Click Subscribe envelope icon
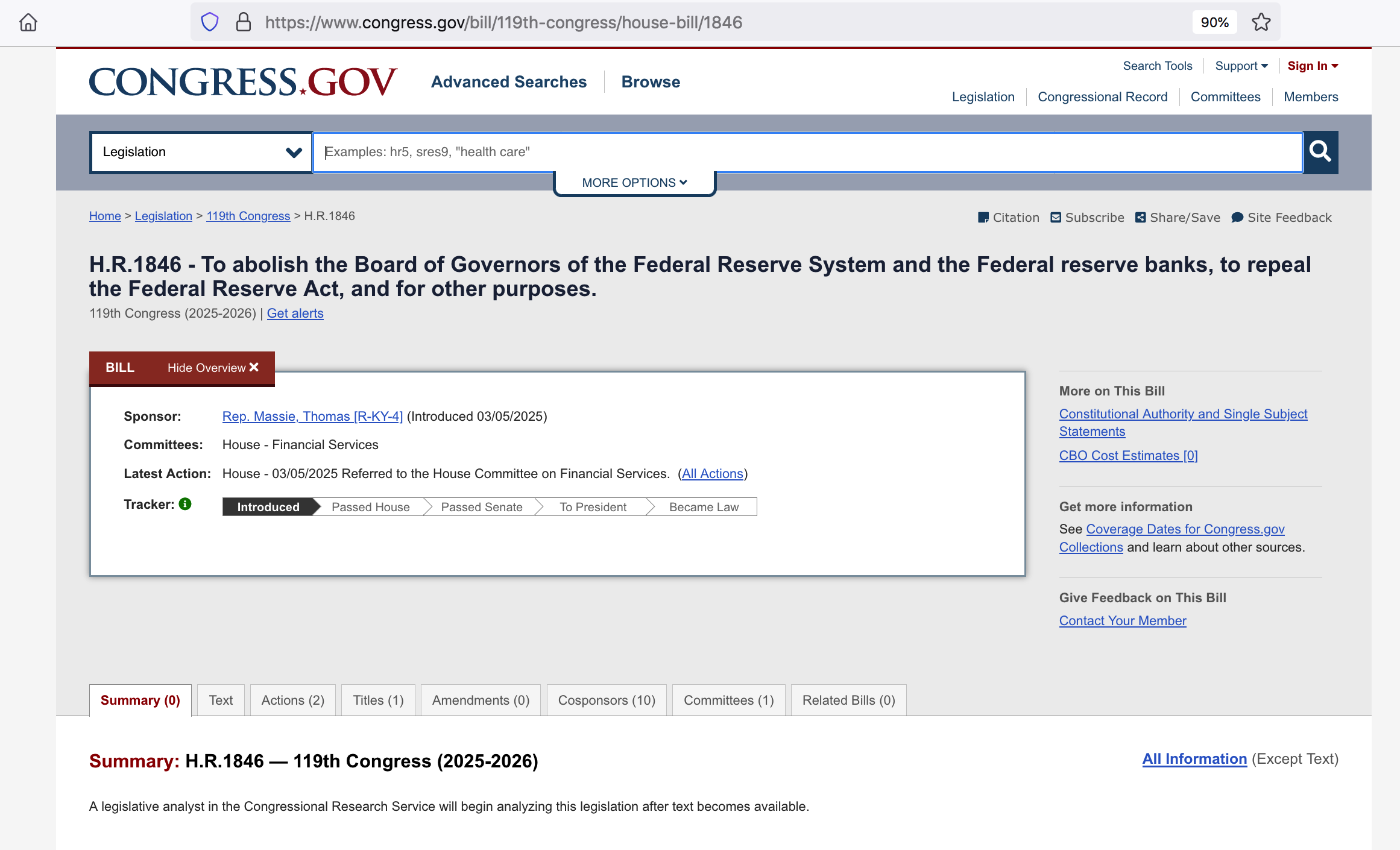This screenshot has height=850, width=1400. pyautogui.click(x=1056, y=218)
